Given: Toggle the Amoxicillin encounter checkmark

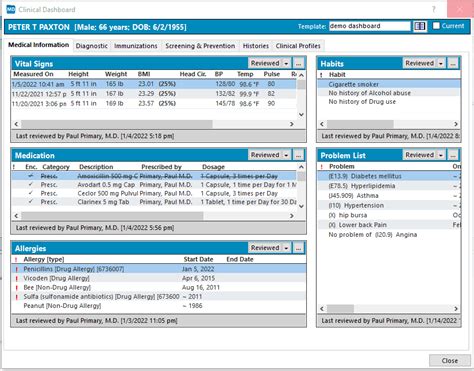Looking at the screenshot, I should pos(31,176).
